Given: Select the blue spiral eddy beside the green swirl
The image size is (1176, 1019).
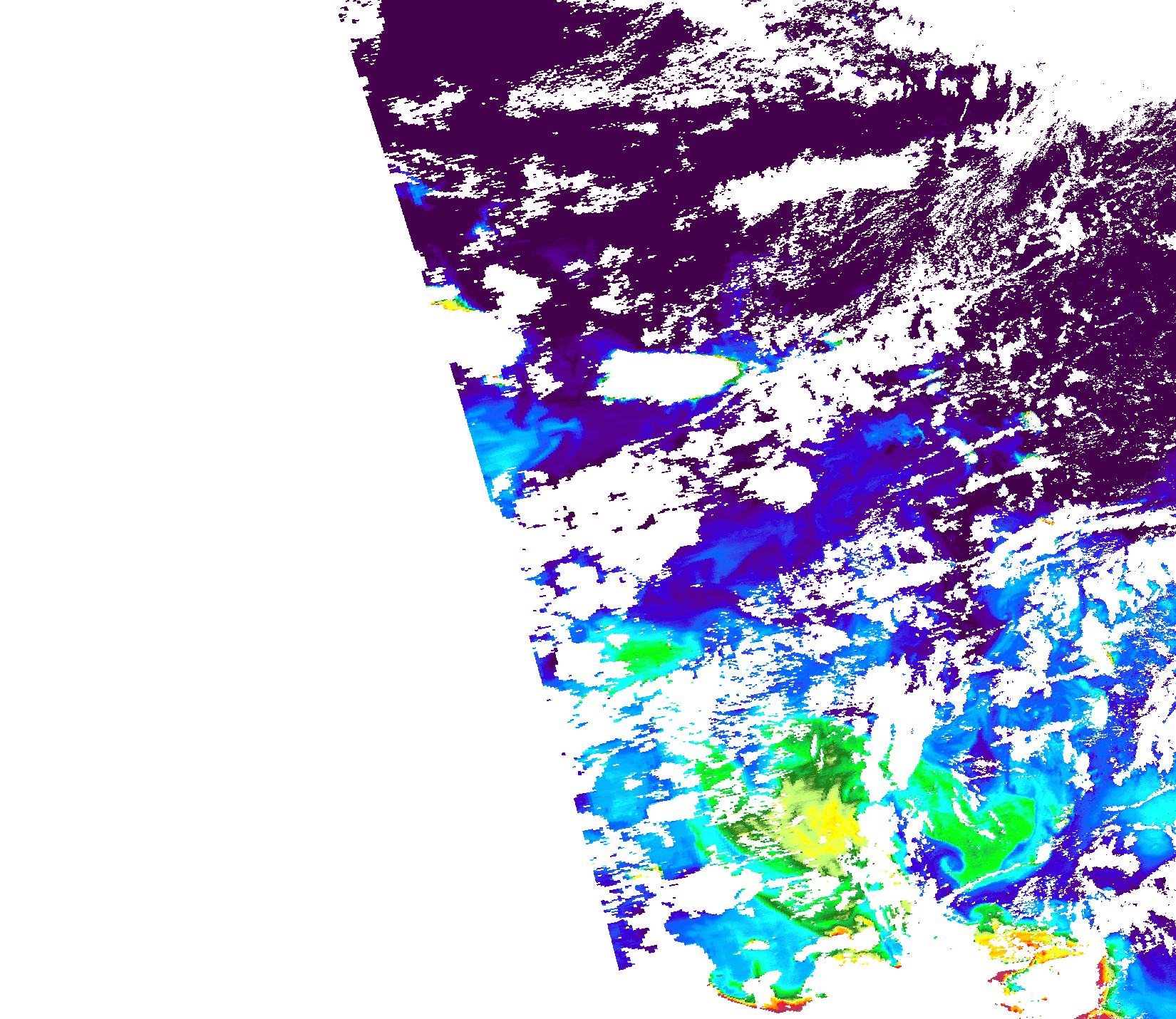Looking at the screenshot, I should click(x=948, y=860).
